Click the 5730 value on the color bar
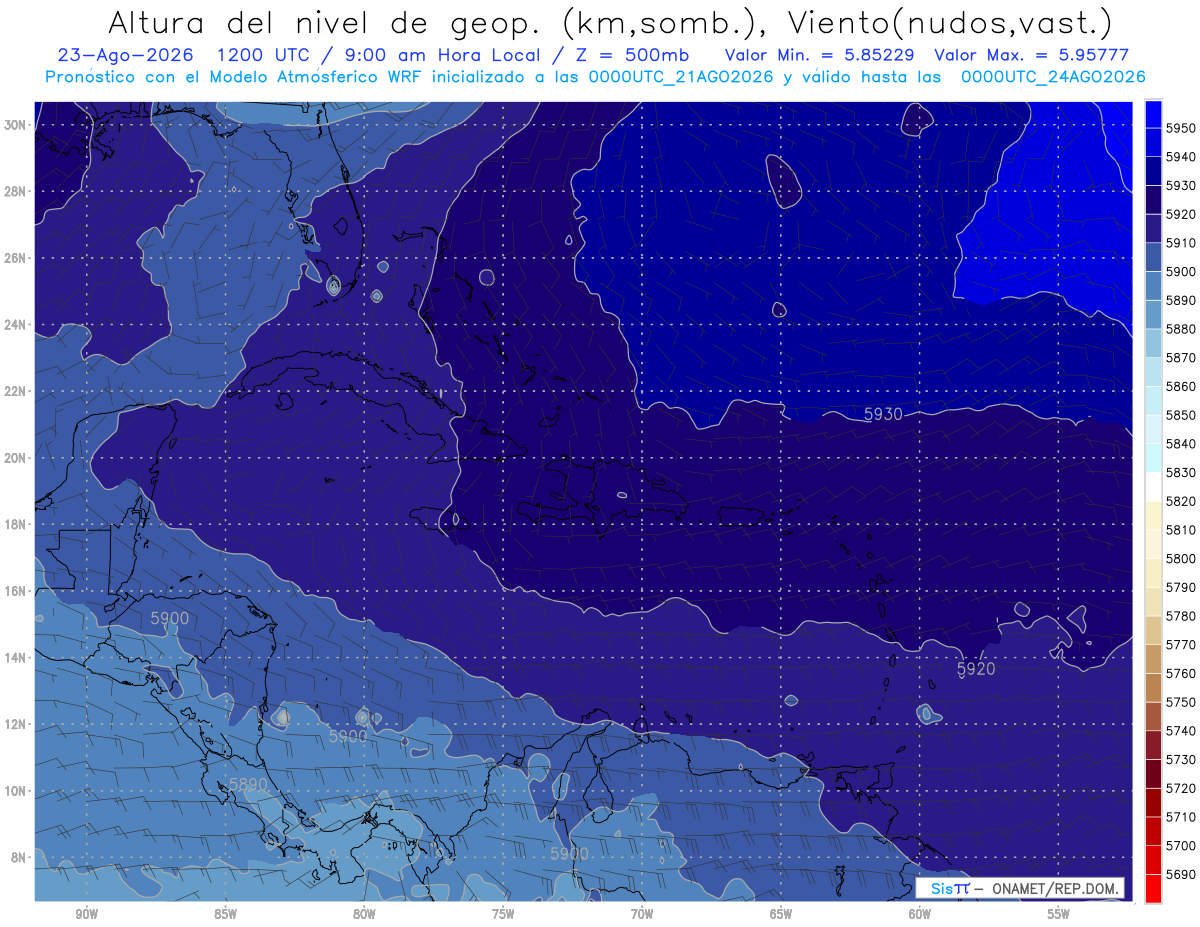 coord(1181,759)
